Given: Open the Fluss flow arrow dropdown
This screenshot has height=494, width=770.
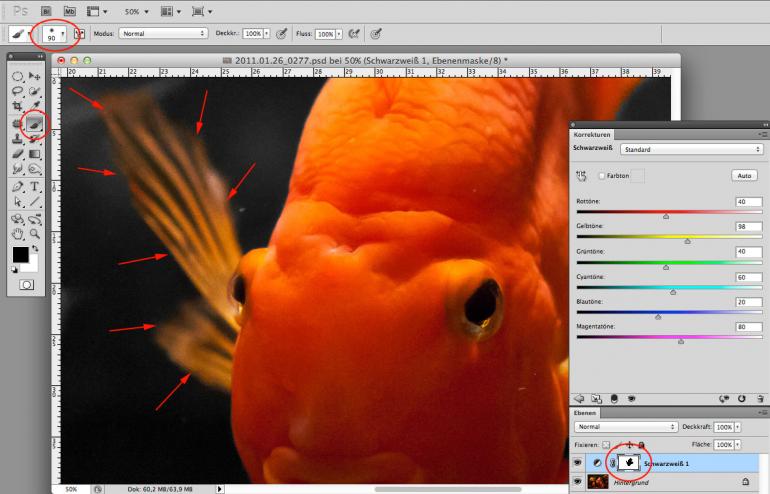Looking at the screenshot, I should coord(339,34).
